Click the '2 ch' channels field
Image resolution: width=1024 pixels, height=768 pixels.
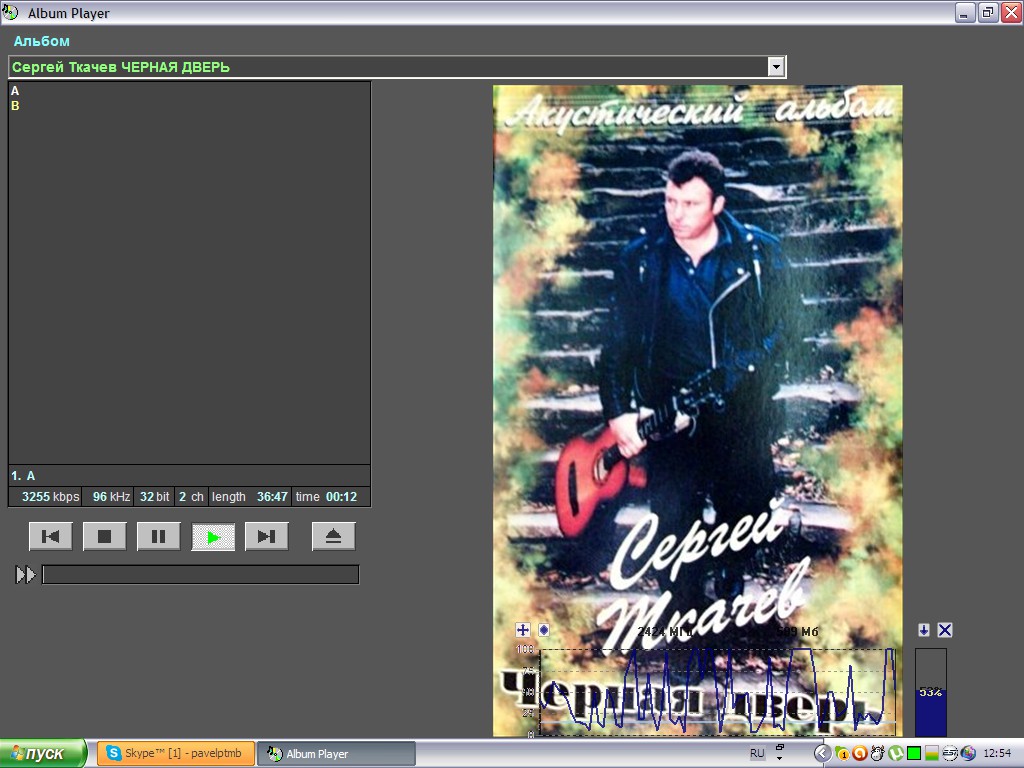point(191,497)
